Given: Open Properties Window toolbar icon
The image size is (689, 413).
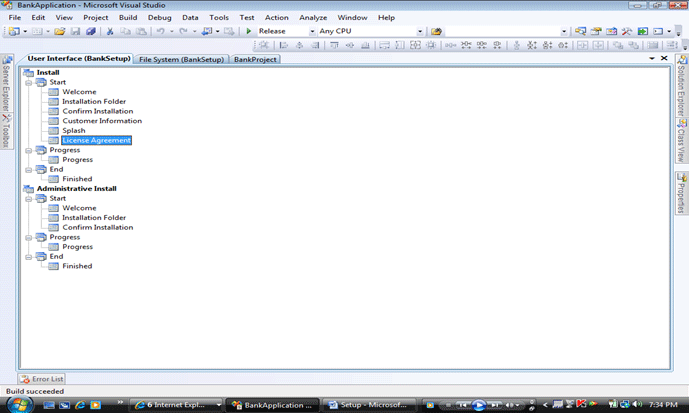Looking at the screenshot, I should tap(596, 31).
